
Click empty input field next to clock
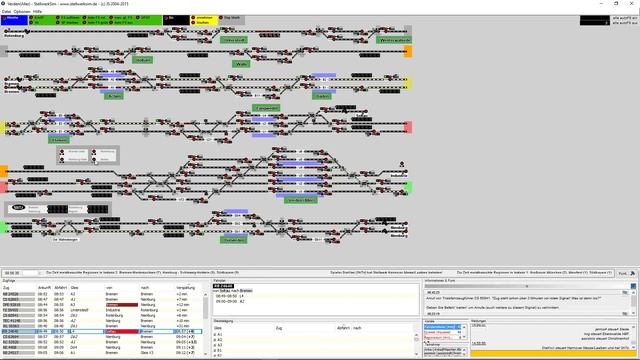pos(30,273)
